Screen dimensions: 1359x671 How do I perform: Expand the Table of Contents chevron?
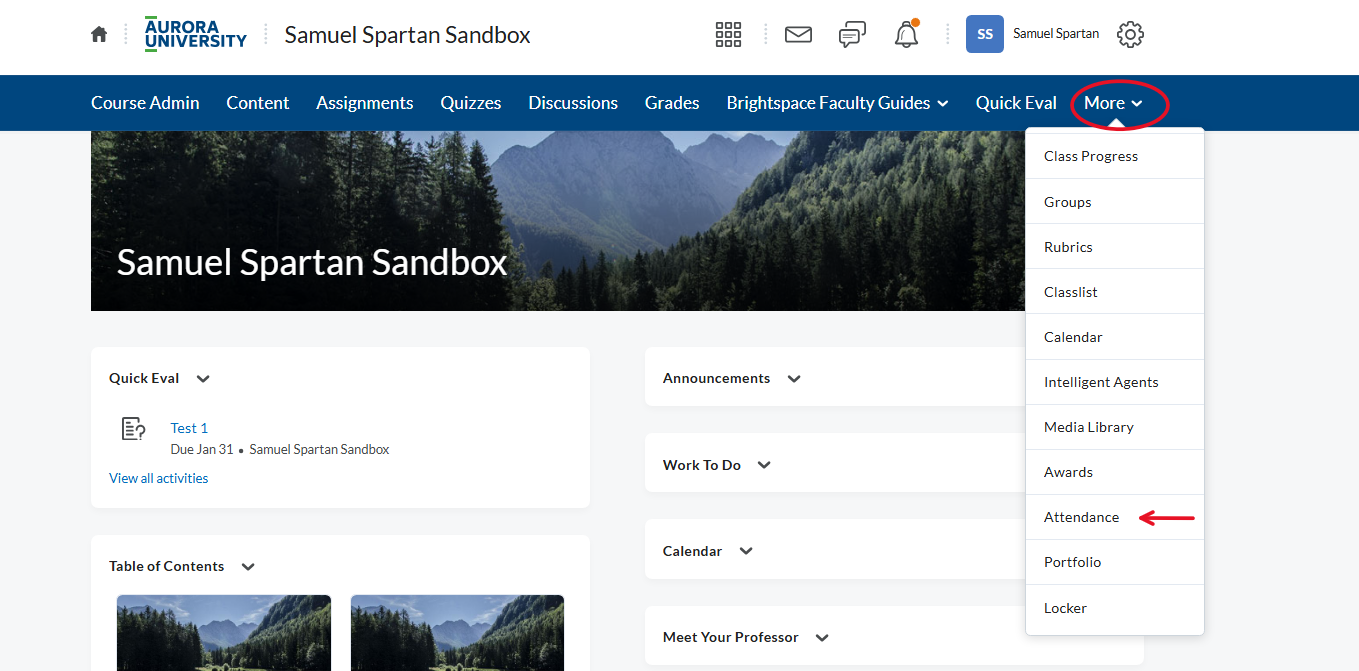(248, 566)
